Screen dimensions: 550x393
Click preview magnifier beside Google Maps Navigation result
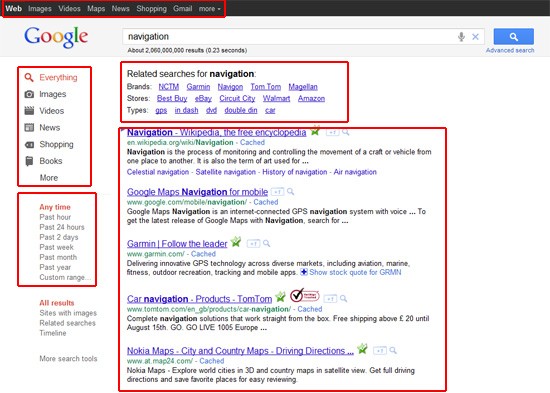click(290, 192)
